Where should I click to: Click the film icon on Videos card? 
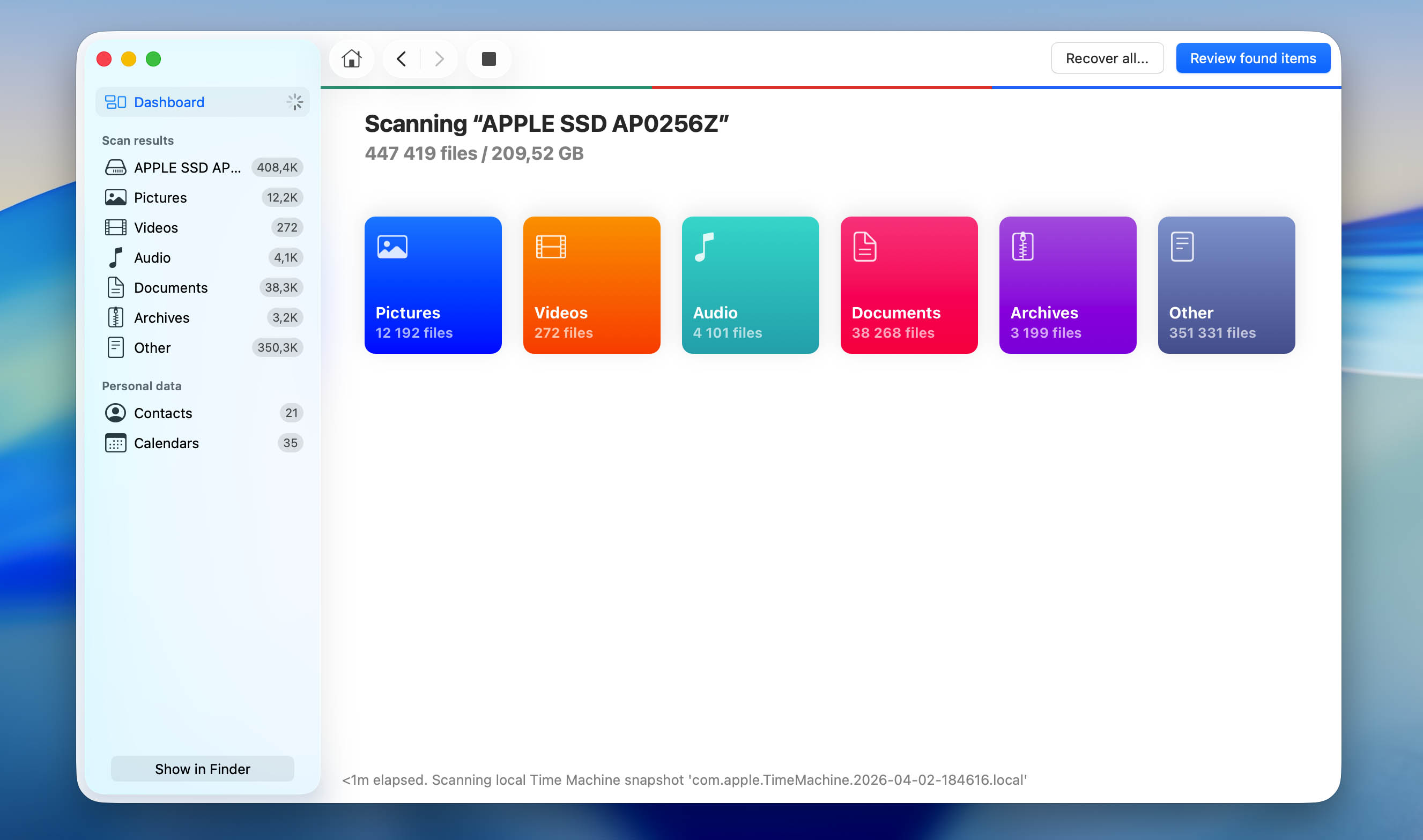coord(551,247)
